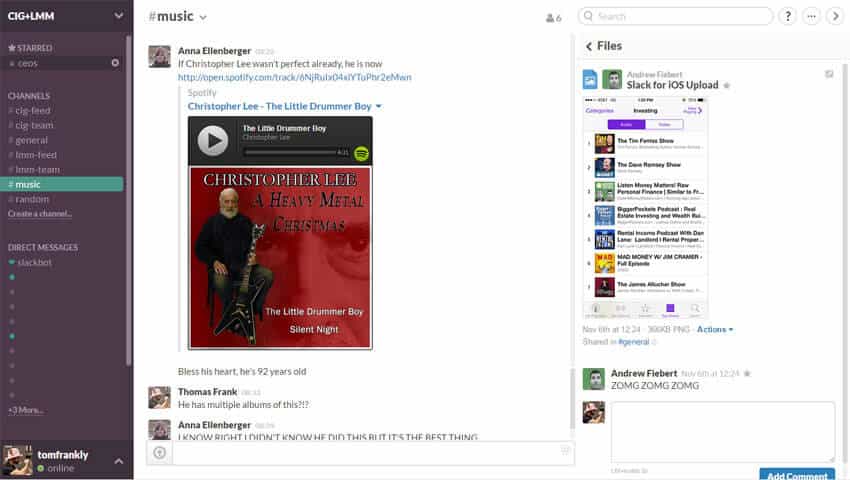Click the search field
Image resolution: width=850 pixels, height=480 pixels.
pyautogui.click(x=675, y=16)
